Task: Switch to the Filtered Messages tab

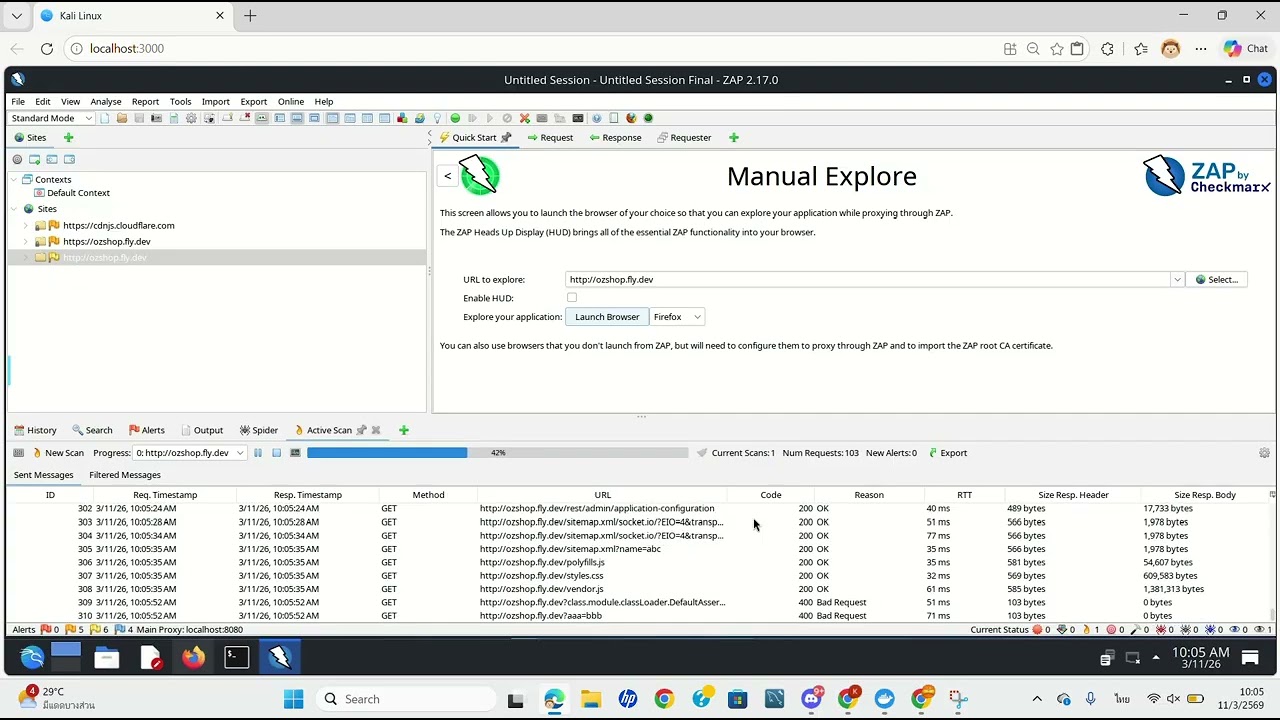Action: [x=125, y=475]
